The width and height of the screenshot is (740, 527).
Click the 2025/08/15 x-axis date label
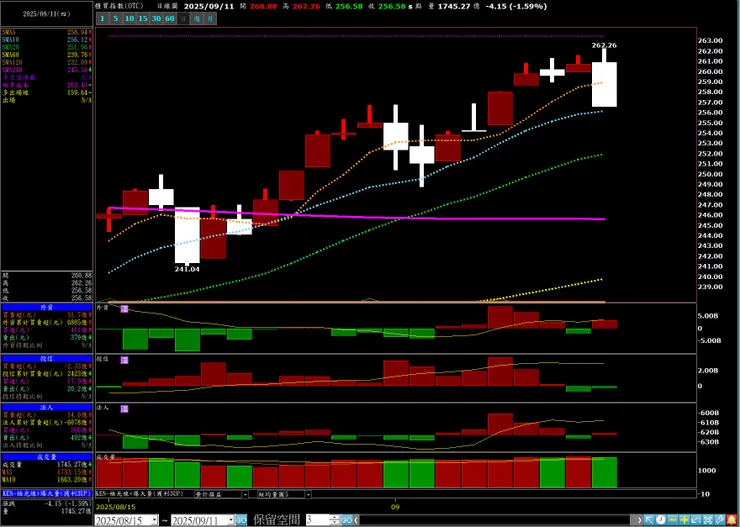pos(115,507)
